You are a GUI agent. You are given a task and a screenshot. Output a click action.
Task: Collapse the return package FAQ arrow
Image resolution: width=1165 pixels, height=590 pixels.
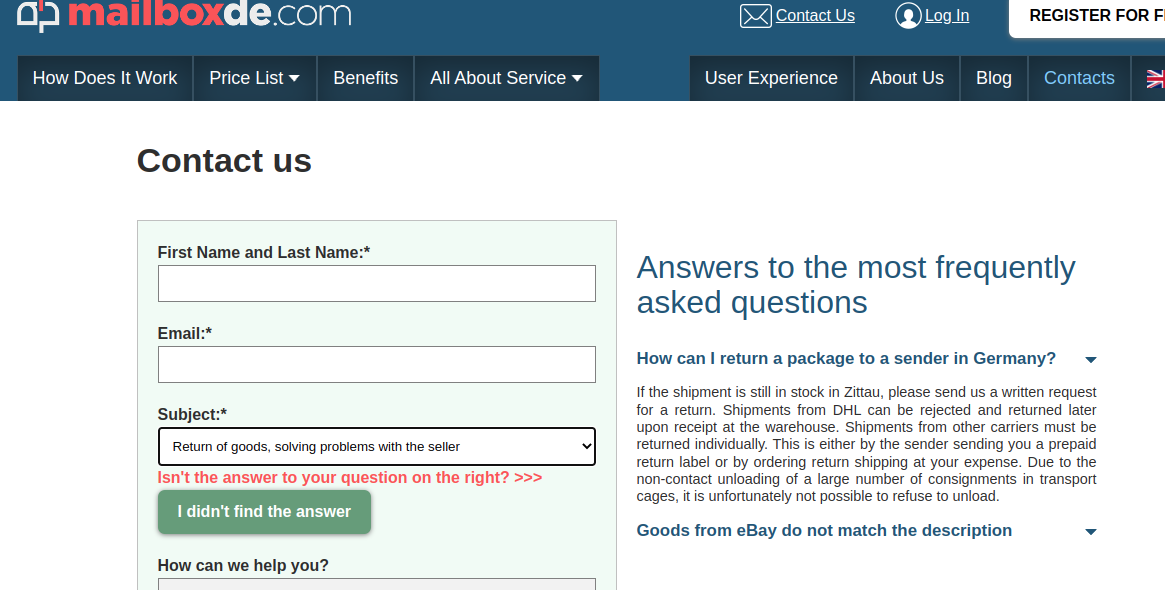click(1091, 360)
